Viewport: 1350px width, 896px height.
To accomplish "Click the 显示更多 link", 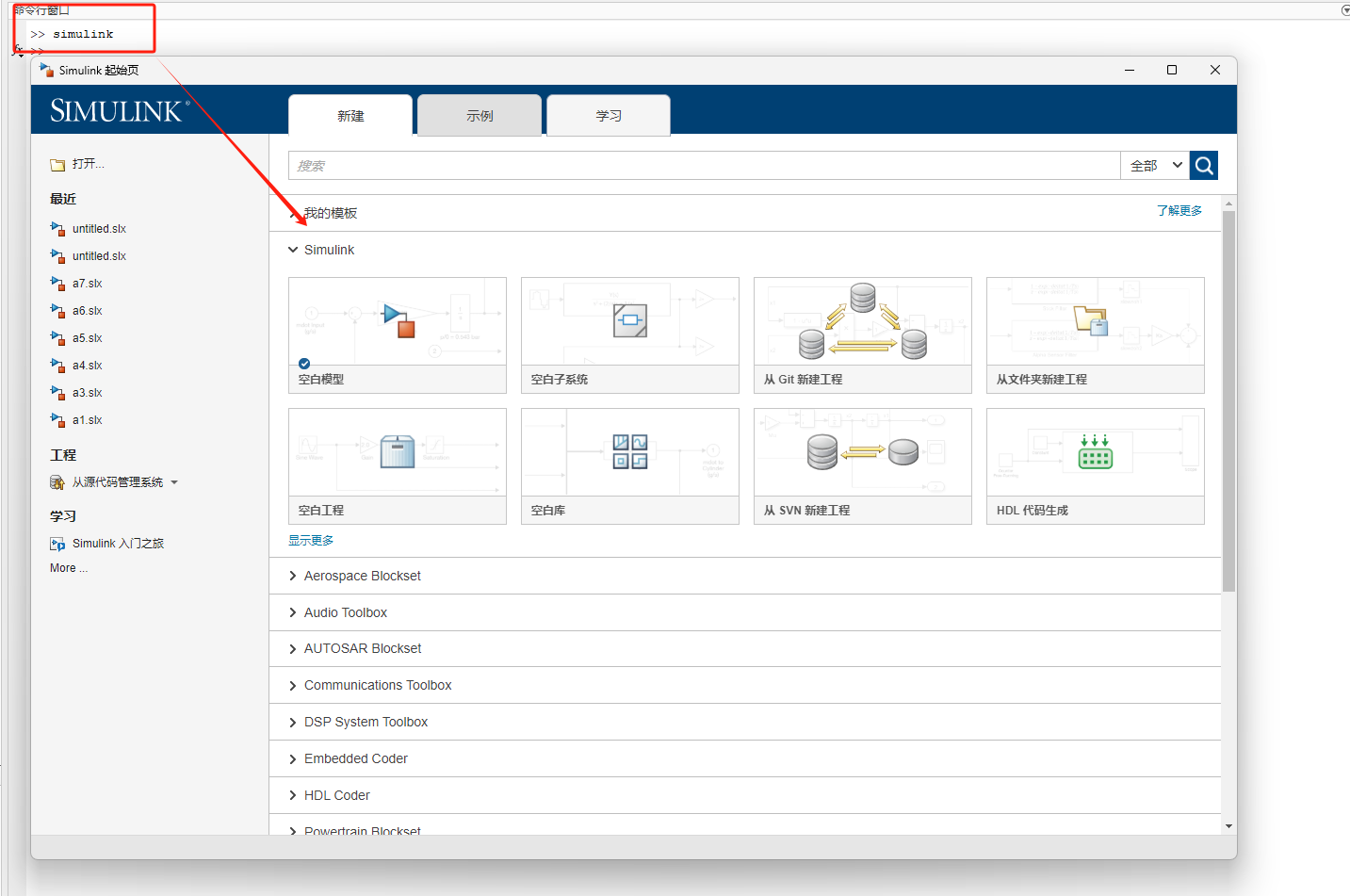I will pos(311,541).
